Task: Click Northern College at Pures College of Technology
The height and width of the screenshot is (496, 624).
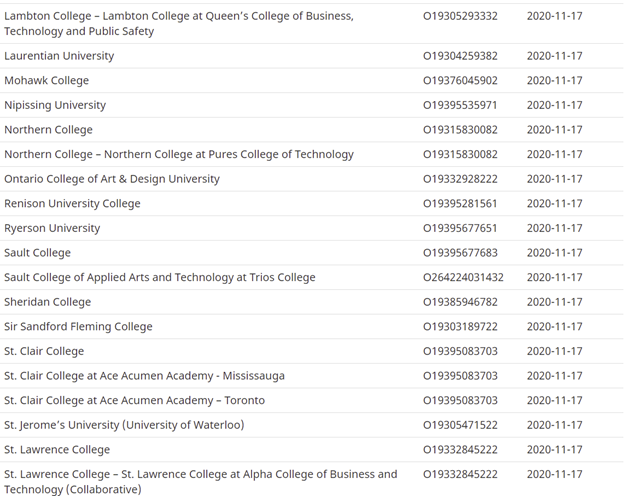Action: [x=179, y=154]
